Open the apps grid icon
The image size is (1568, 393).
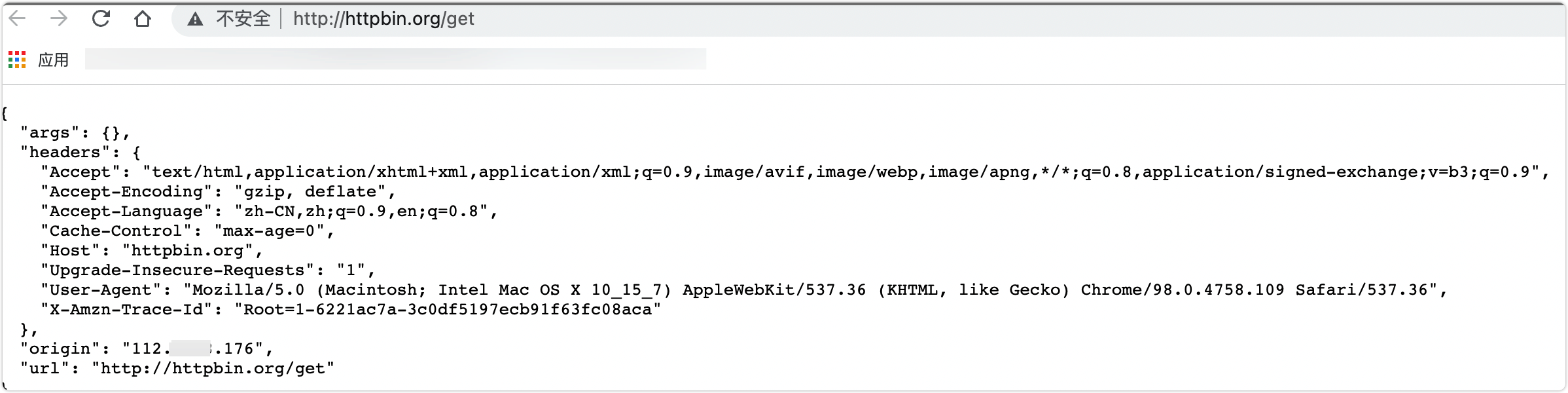coord(17,60)
